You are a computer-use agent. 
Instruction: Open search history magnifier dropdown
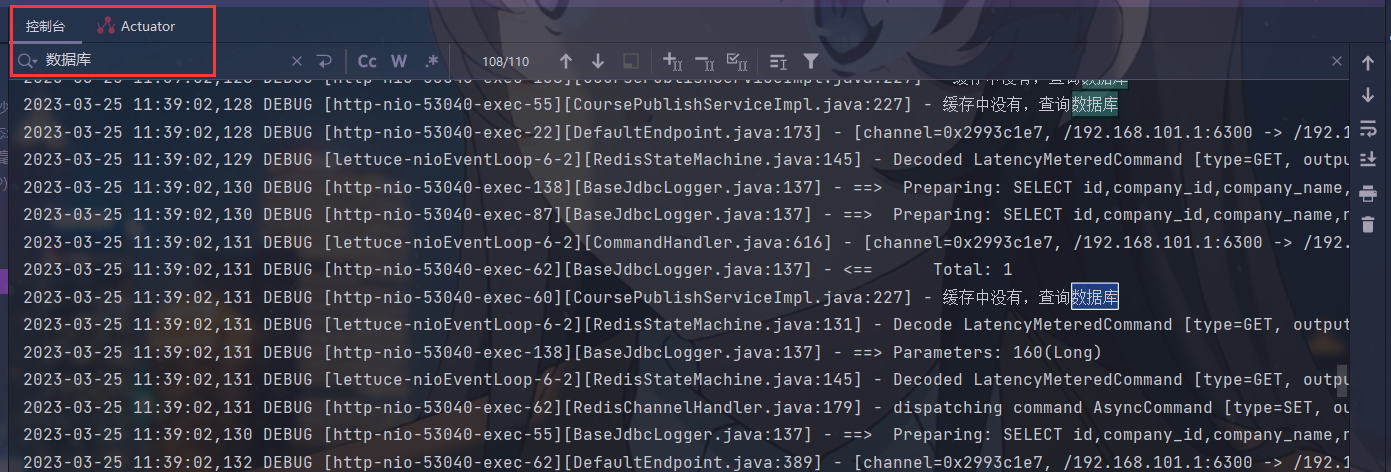click(28, 61)
